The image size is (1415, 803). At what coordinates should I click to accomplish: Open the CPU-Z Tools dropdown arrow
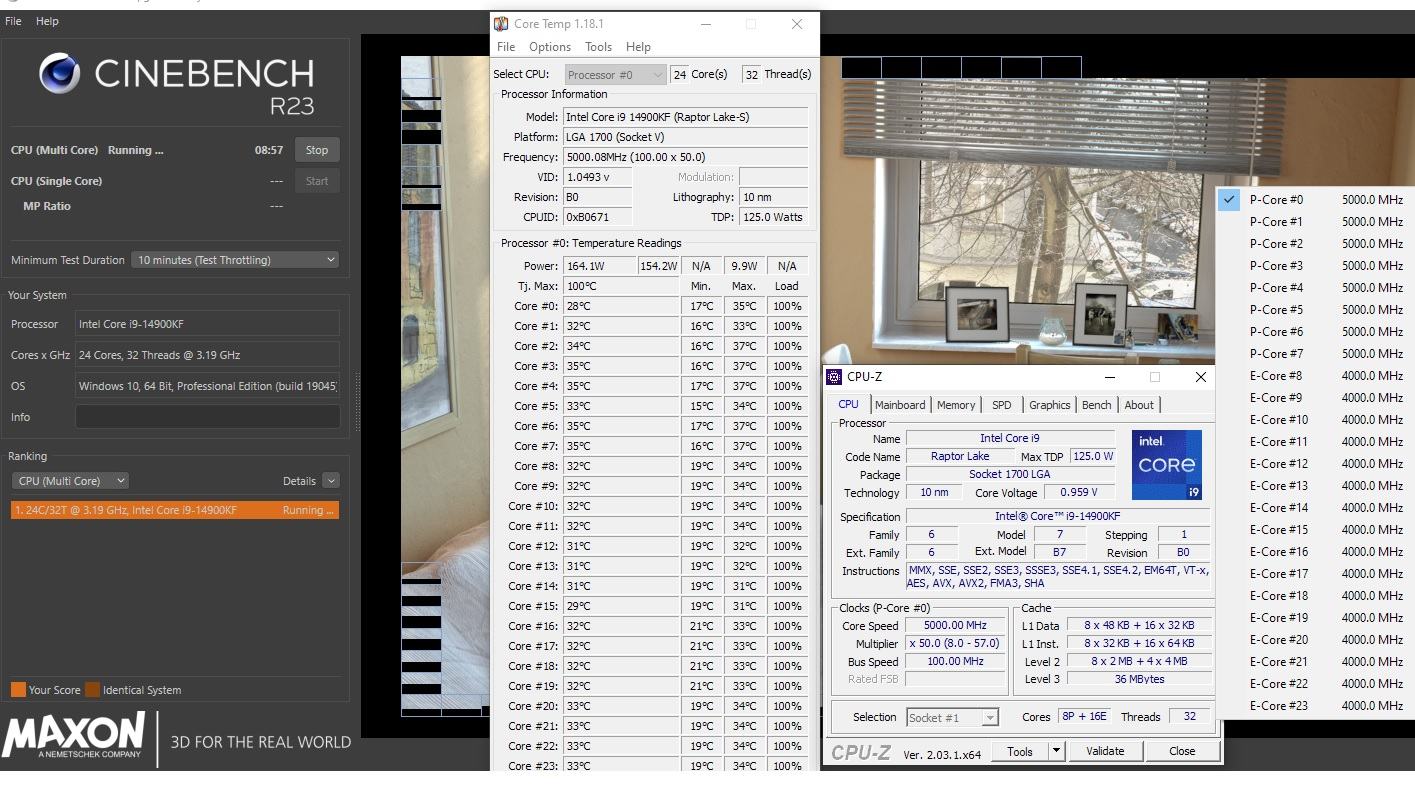pos(1055,751)
